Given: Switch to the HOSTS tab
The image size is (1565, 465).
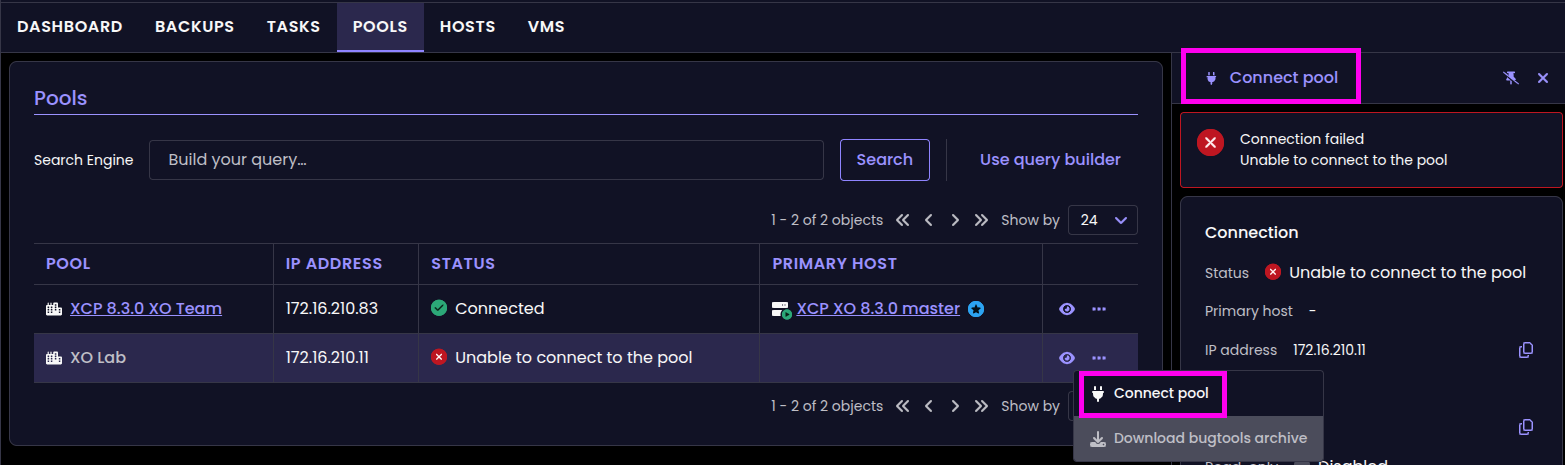Looking at the screenshot, I should pyautogui.click(x=468, y=27).
